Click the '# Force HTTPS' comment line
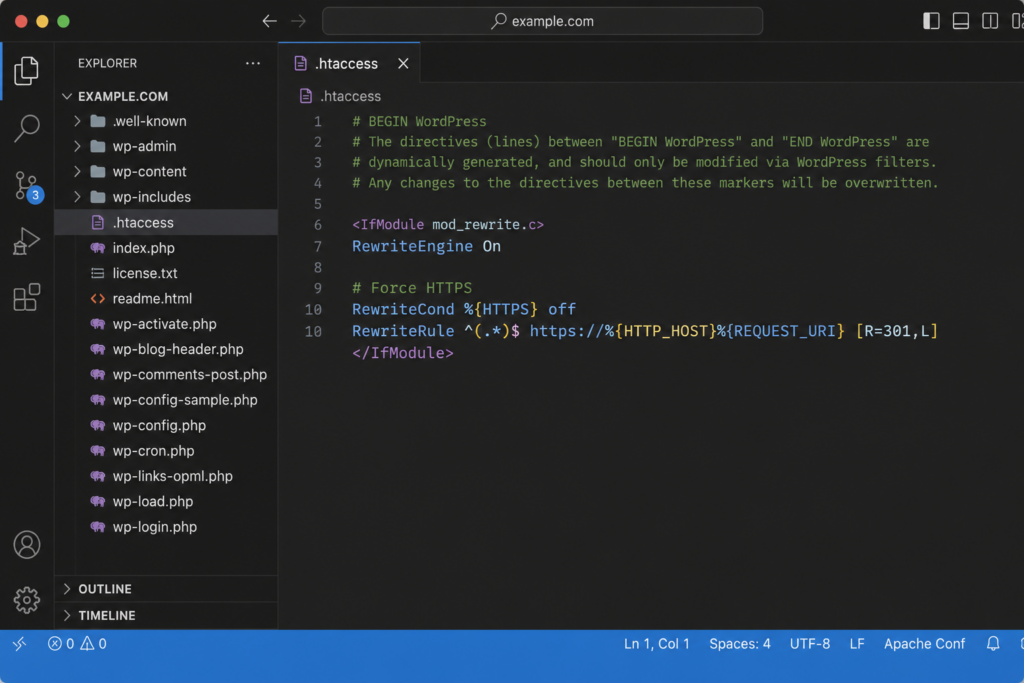This screenshot has width=1024, height=683. pos(412,288)
